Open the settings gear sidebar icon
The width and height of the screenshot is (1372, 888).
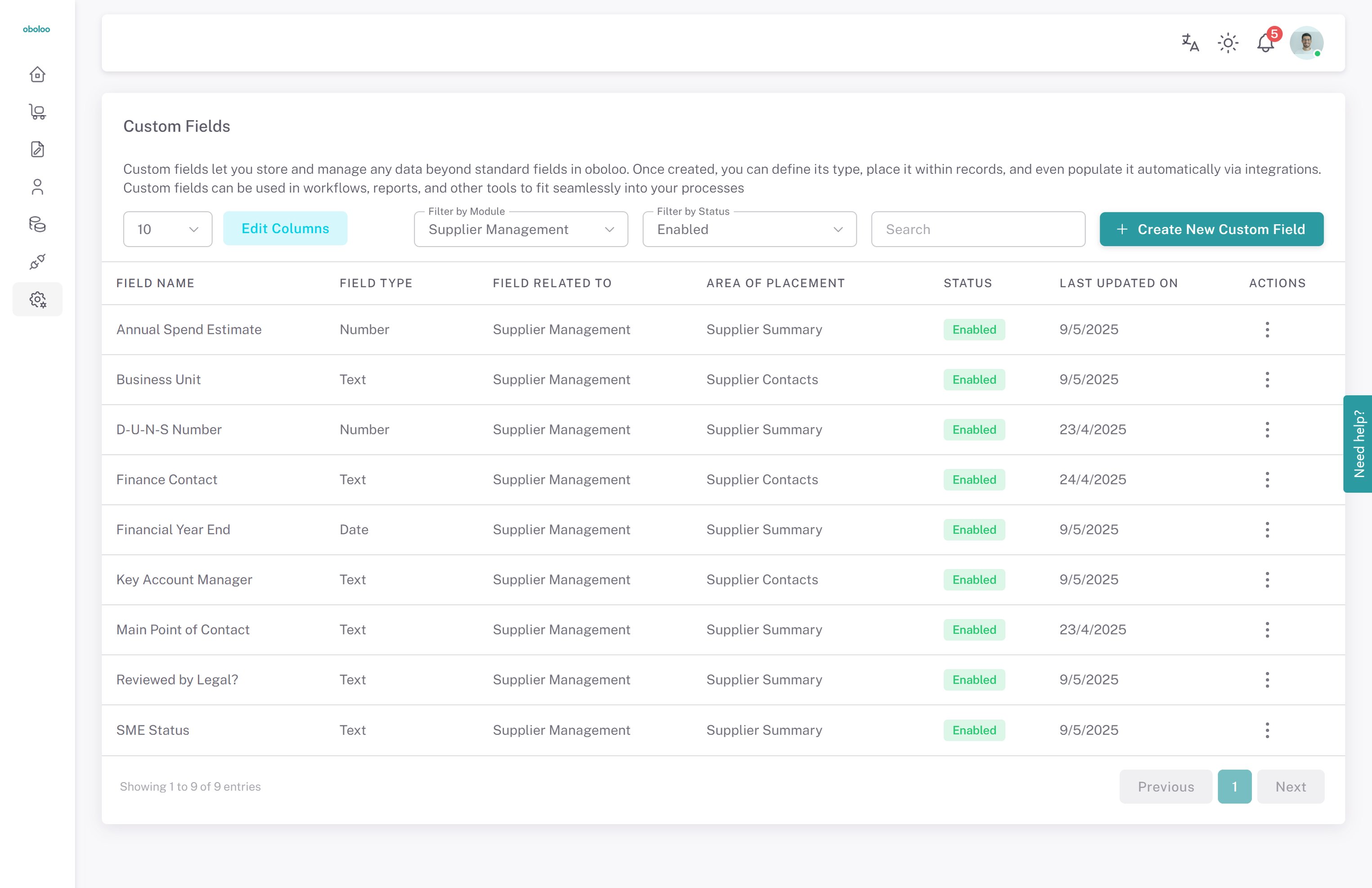[x=37, y=299]
